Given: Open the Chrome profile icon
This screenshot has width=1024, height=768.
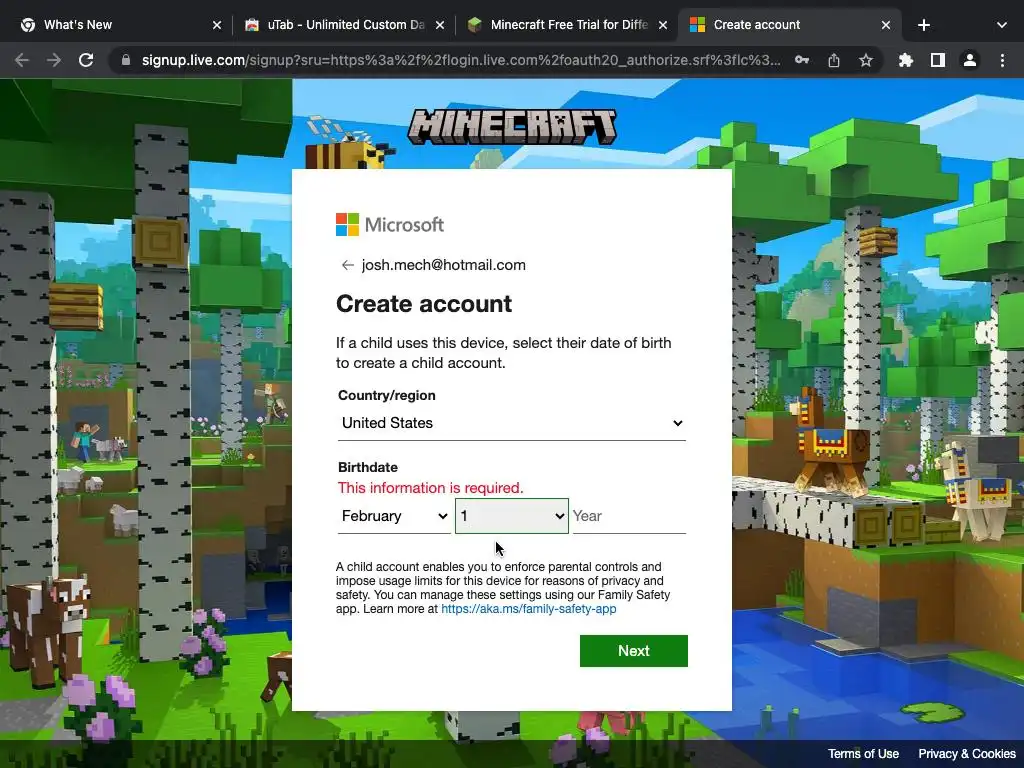Looking at the screenshot, I should point(970,60).
